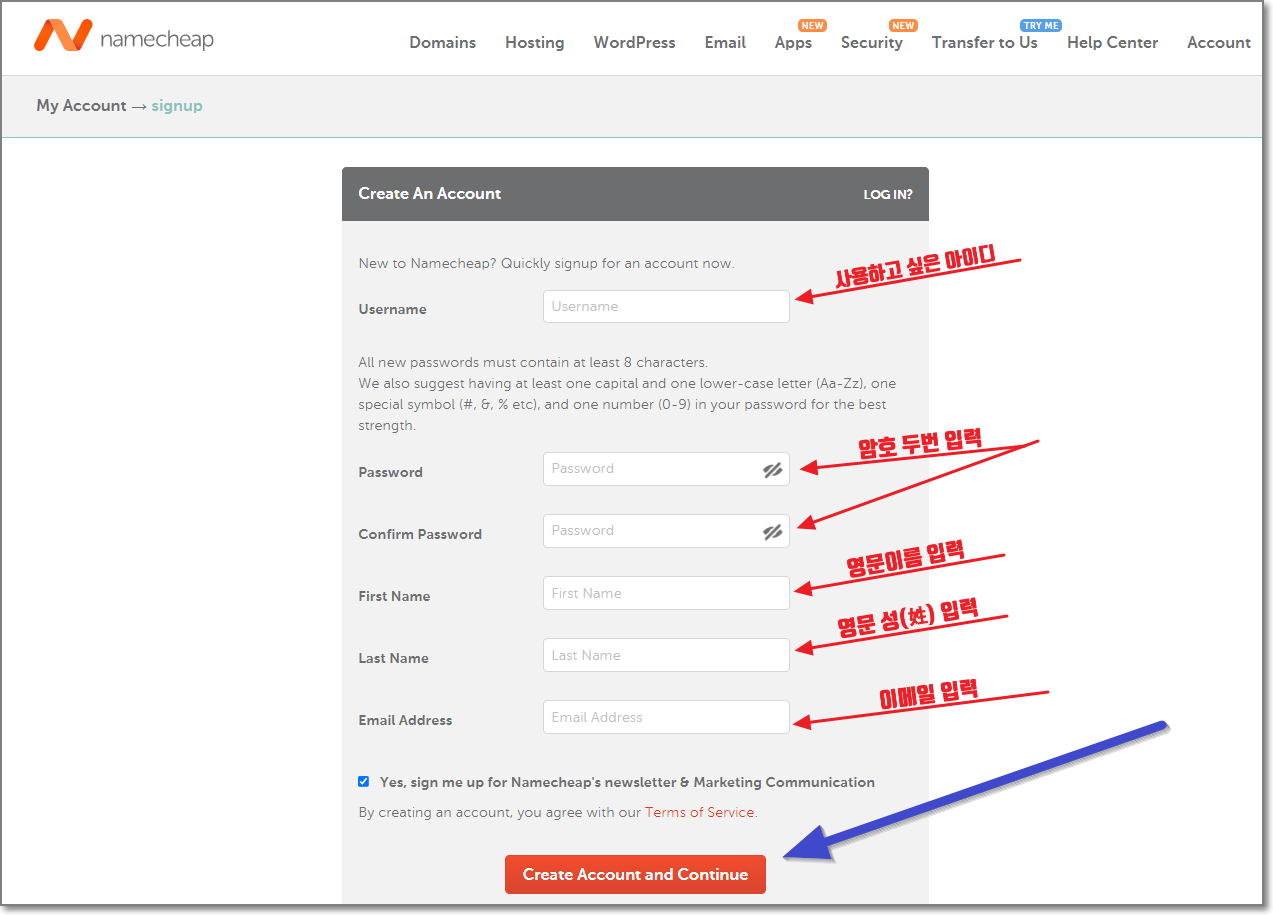Viewport: 1273px width, 915px height.
Task: Click the signup breadcrumb link
Action: (177, 105)
